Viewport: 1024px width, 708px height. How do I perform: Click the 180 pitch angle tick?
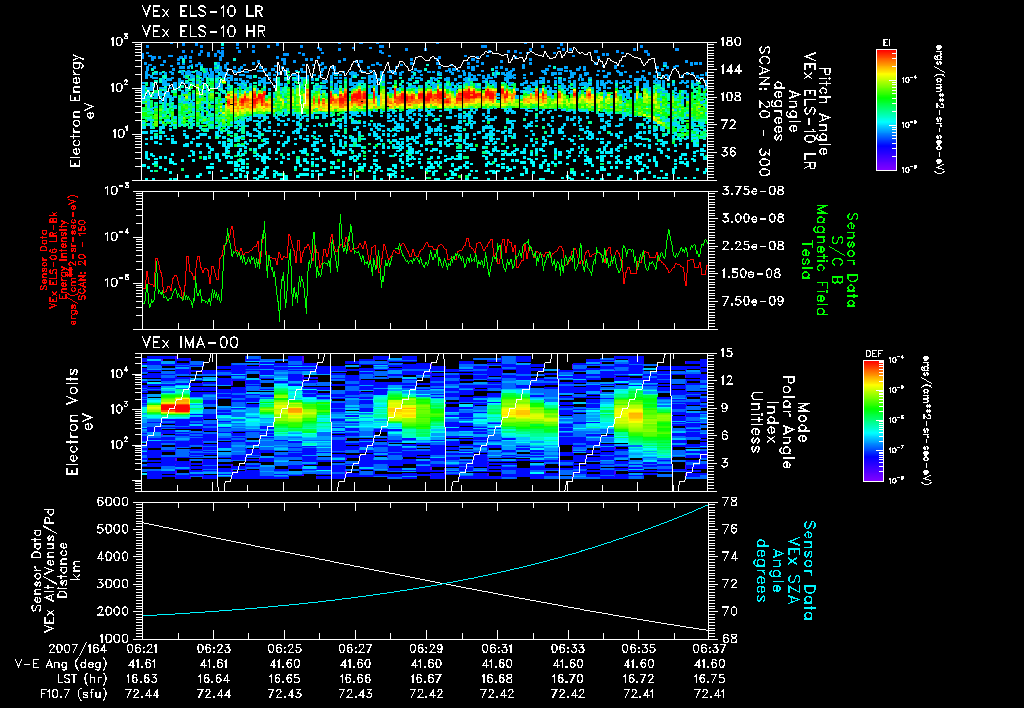coord(730,42)
